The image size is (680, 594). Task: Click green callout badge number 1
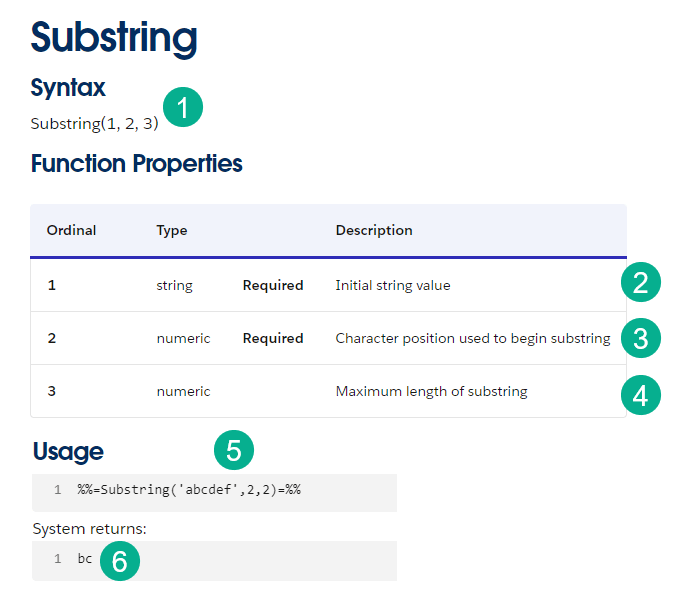[x=183, y=107]
